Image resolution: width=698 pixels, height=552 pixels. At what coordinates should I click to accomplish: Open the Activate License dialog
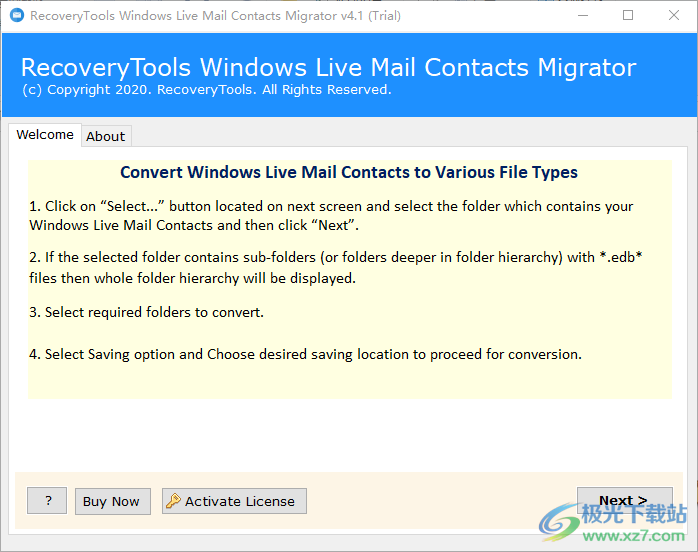pyautogui.click(x=234, y=501)
